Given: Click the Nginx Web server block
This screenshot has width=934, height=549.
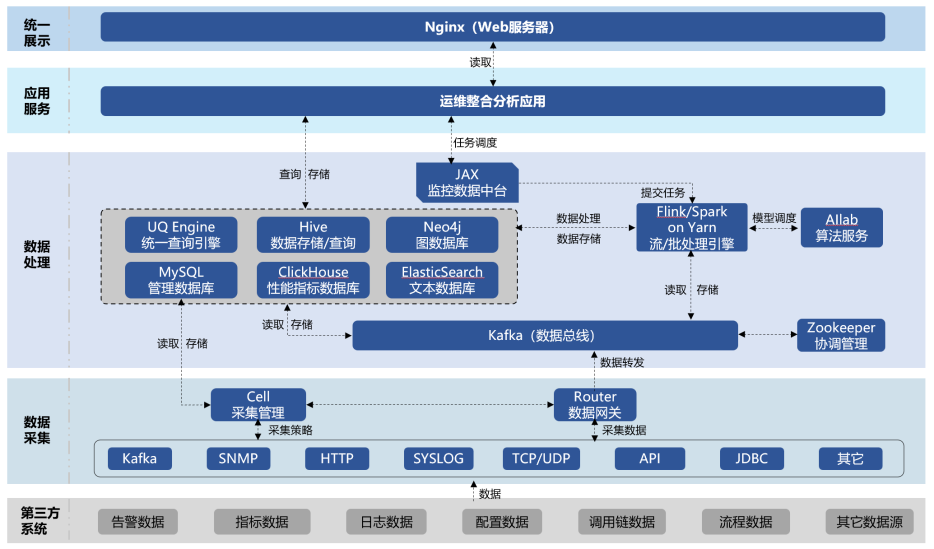Looking at the screenshot, I should tap(492, 27).
